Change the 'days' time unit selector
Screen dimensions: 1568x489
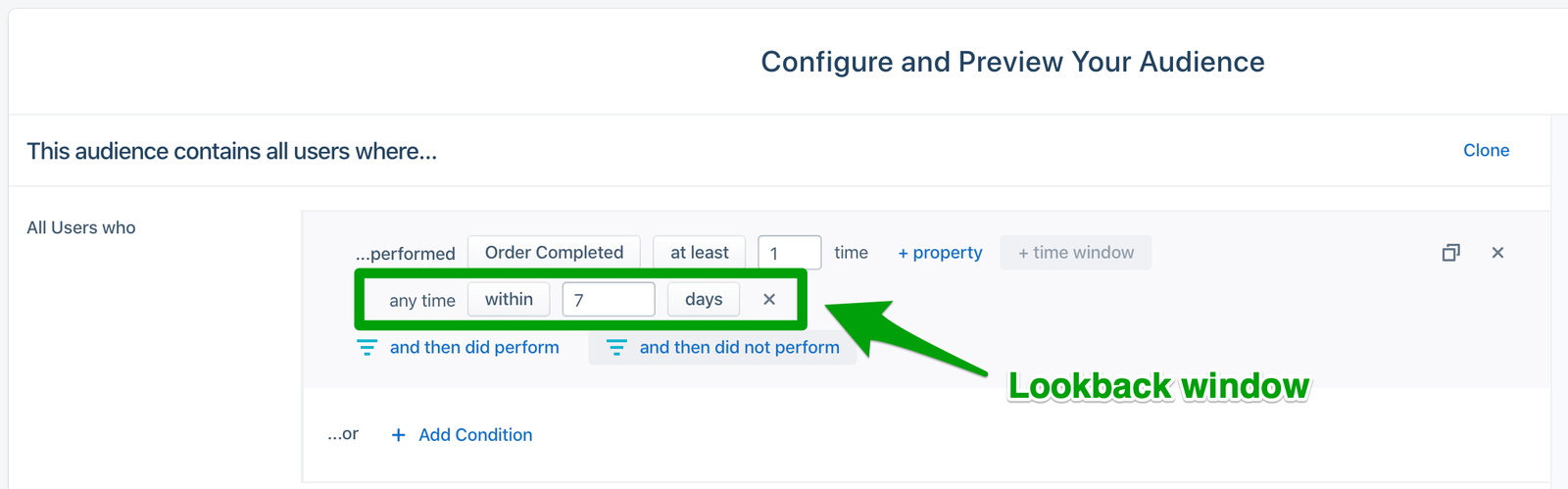tap(704, 300)
